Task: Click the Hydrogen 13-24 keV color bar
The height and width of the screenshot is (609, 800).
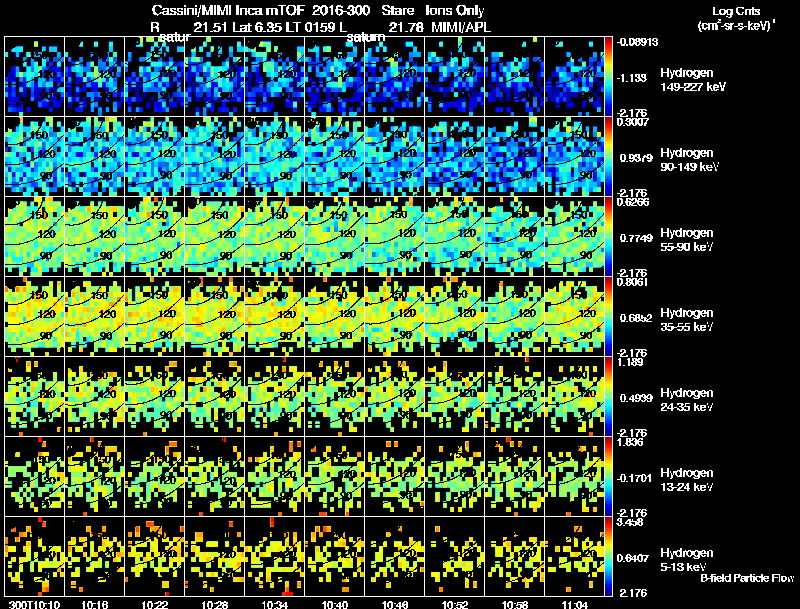Action: click(608, 476)
